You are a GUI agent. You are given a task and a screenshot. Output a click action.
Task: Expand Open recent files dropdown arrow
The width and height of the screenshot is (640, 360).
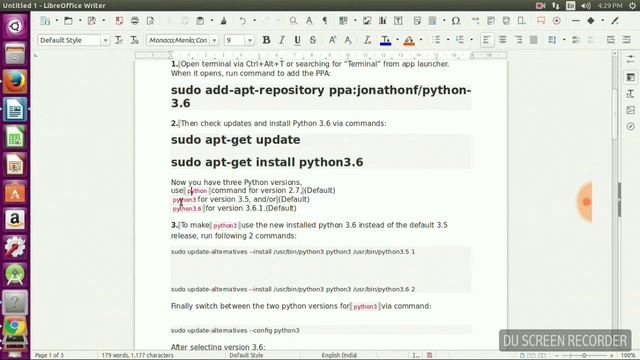point(80,21)
